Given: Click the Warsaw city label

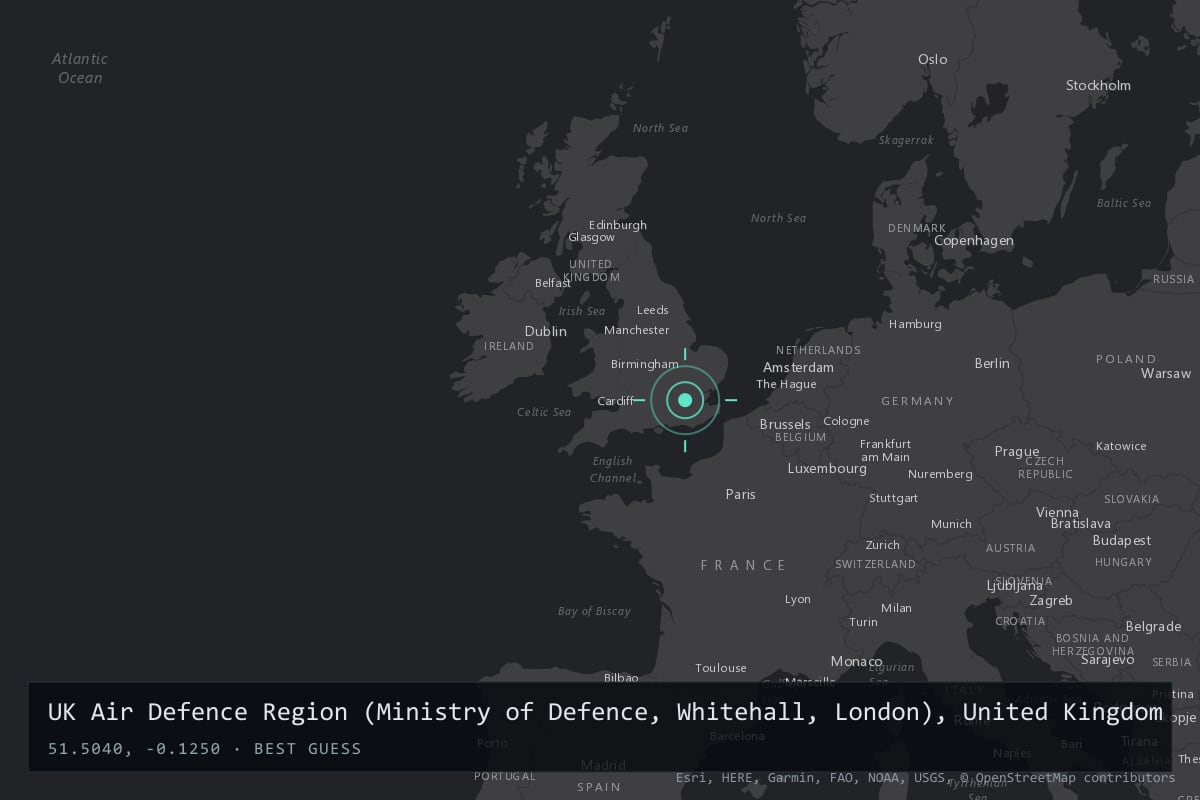Looking at the screenshot, I should coord(1166,373).
